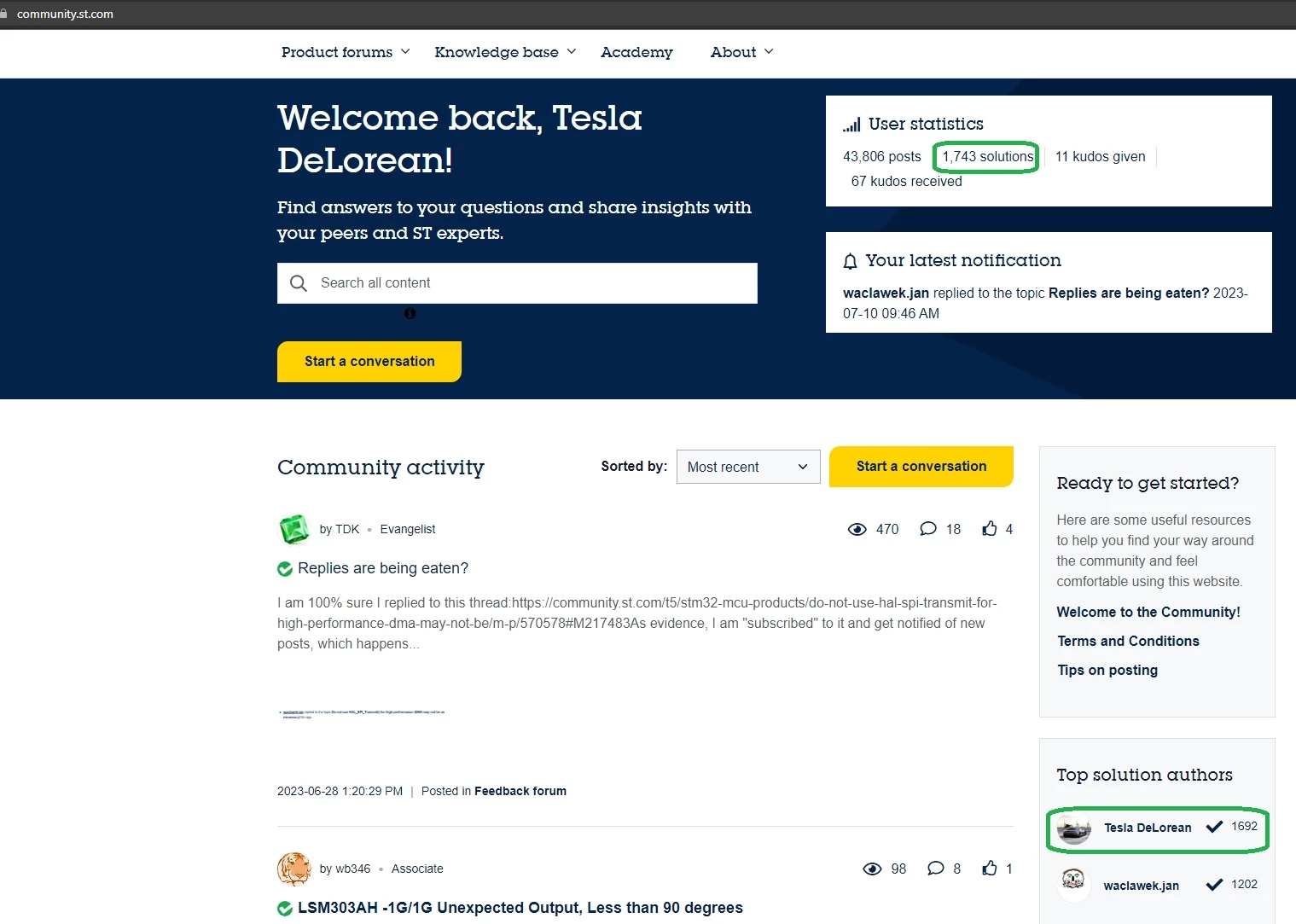Click waclawek.jan's avatar in top authors
The height and width of the screenshot is (924, 1296).
click(1074, 886)
